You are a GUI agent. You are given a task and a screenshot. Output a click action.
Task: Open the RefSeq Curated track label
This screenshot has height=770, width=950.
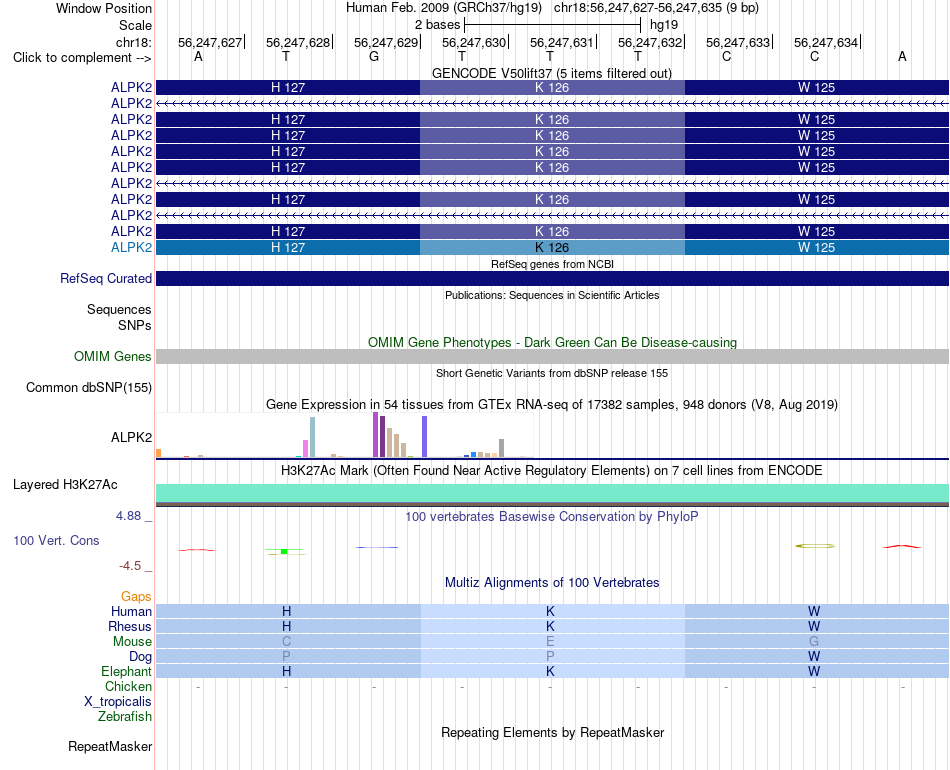[x=105, y=279]
